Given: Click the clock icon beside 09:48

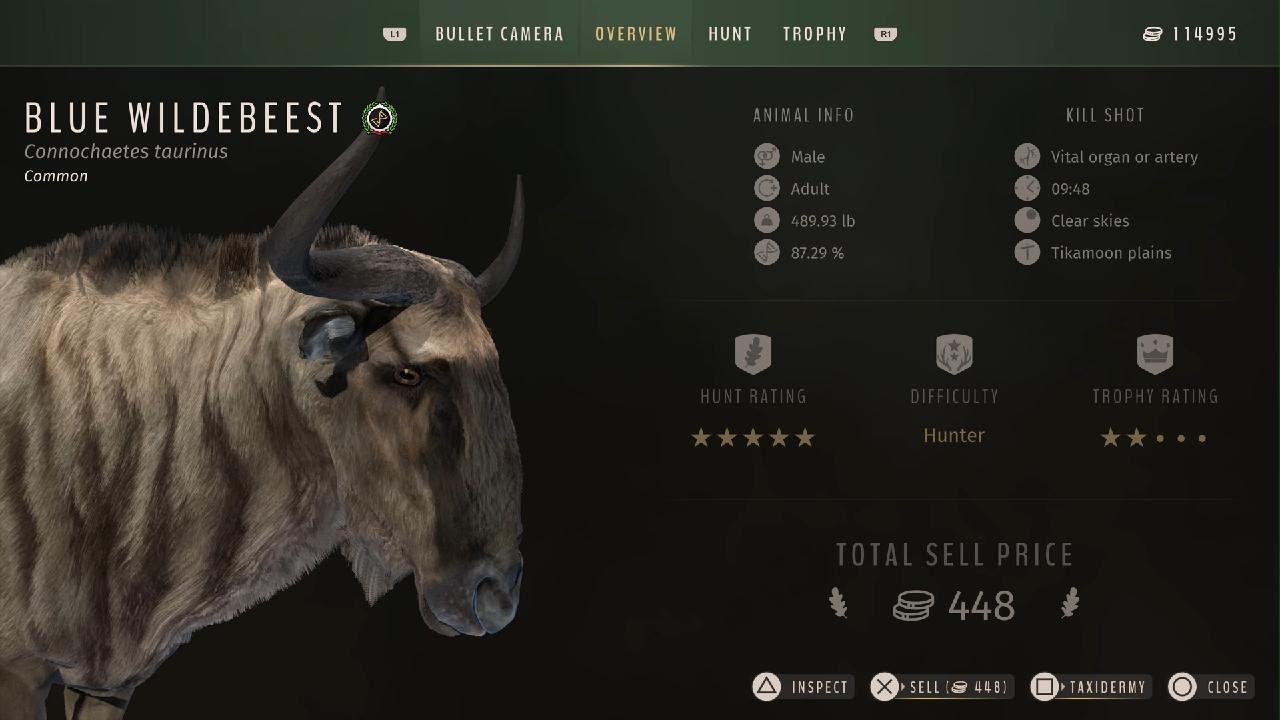Looking at the screenshot, I should pos(1027,188).
